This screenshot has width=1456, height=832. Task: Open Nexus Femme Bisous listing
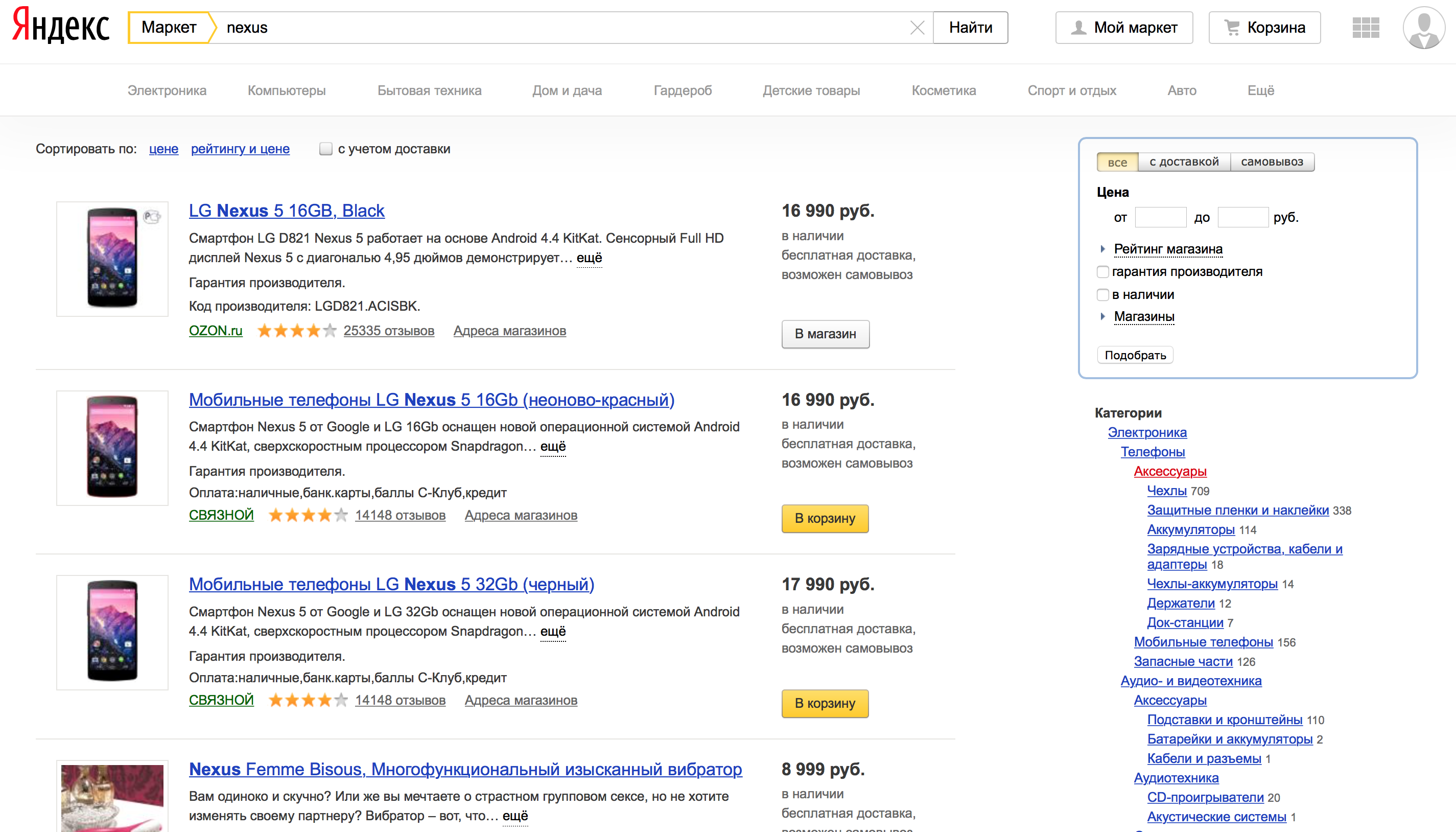465,770
